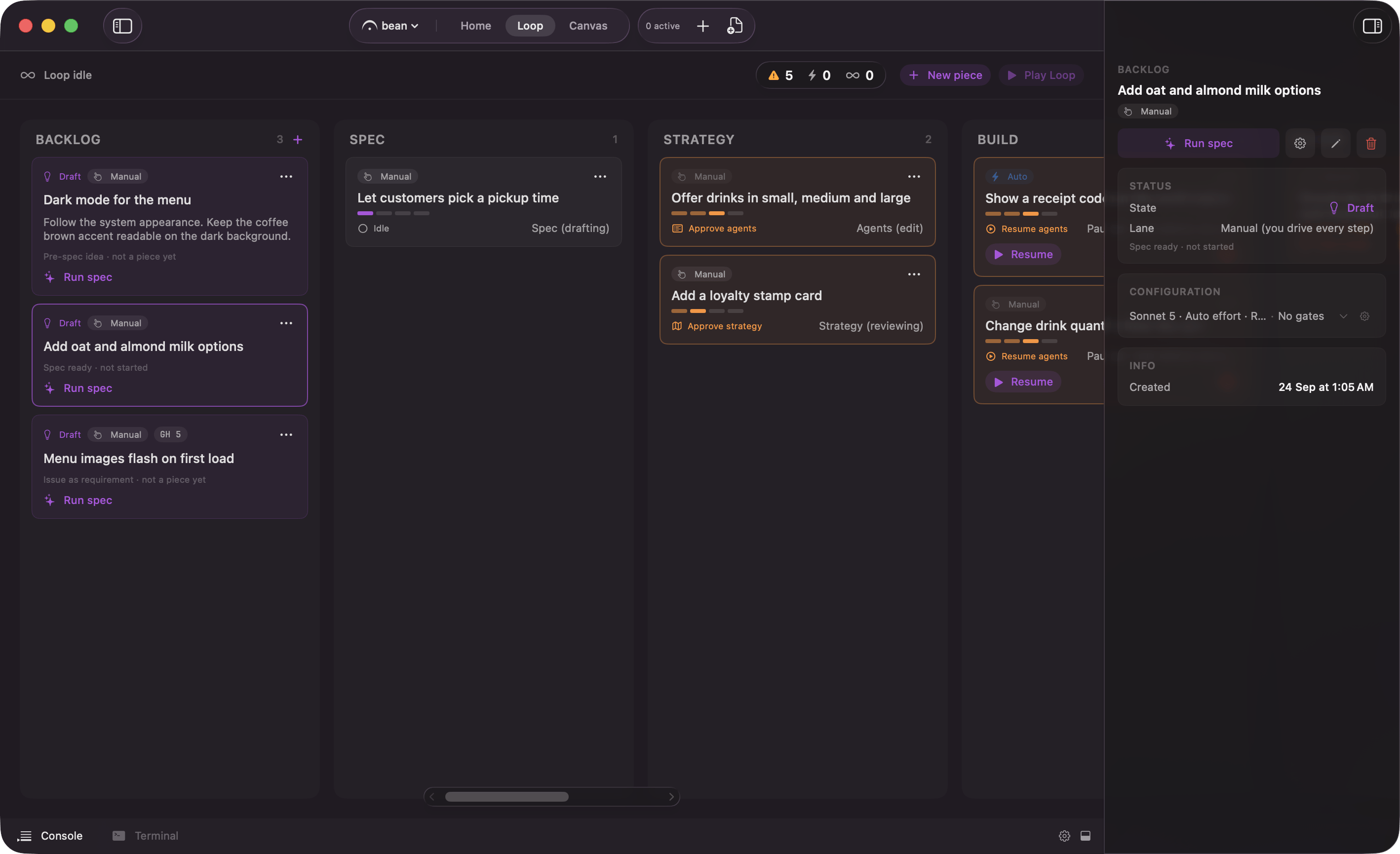
Task: Open the bean project dropdown
Action: pyautogui.click(x=391, y=26)
